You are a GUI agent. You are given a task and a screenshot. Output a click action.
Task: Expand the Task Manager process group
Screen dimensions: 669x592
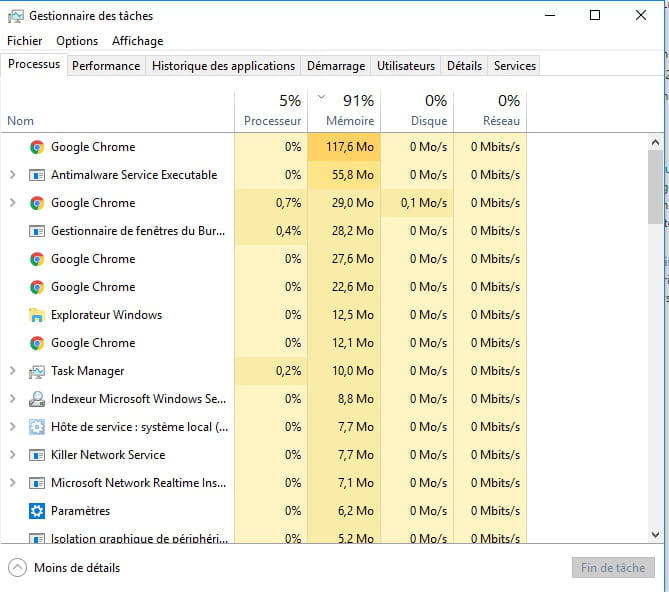pyautogui.click(x=12, y=371)
